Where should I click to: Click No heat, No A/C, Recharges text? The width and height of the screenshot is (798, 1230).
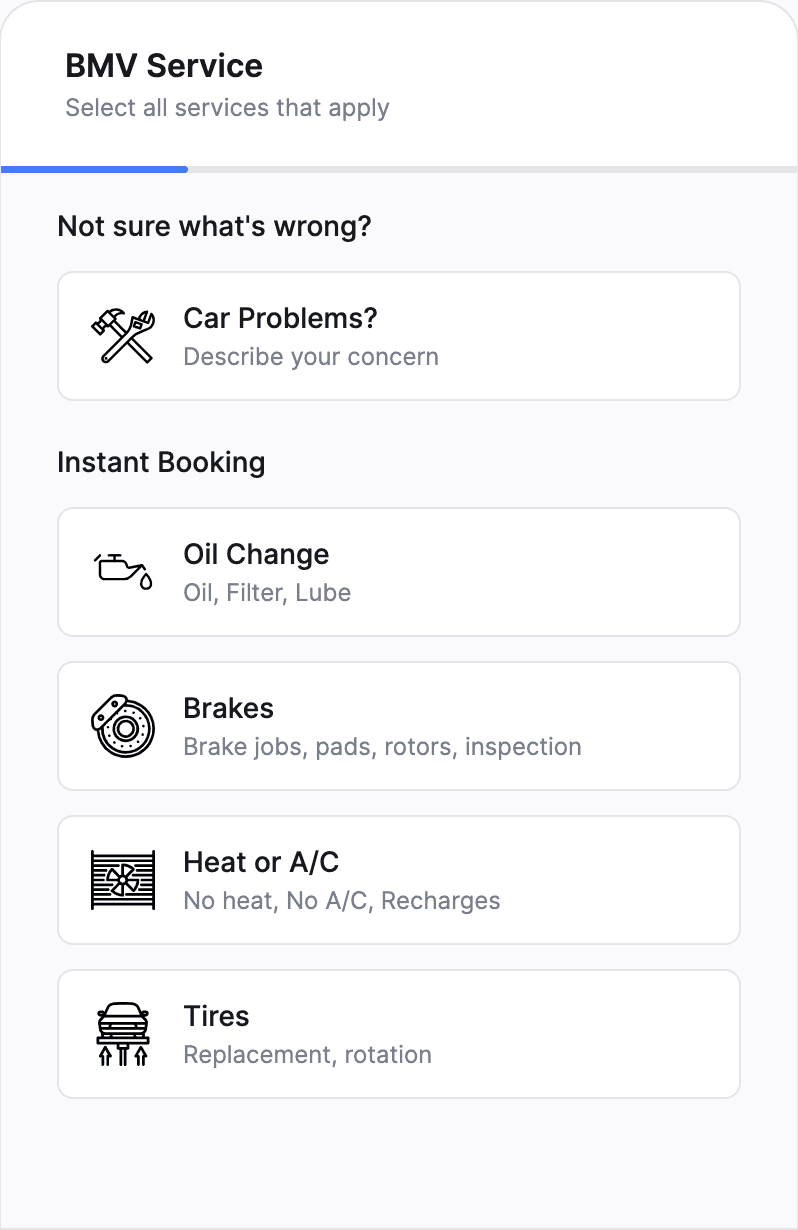342,901
